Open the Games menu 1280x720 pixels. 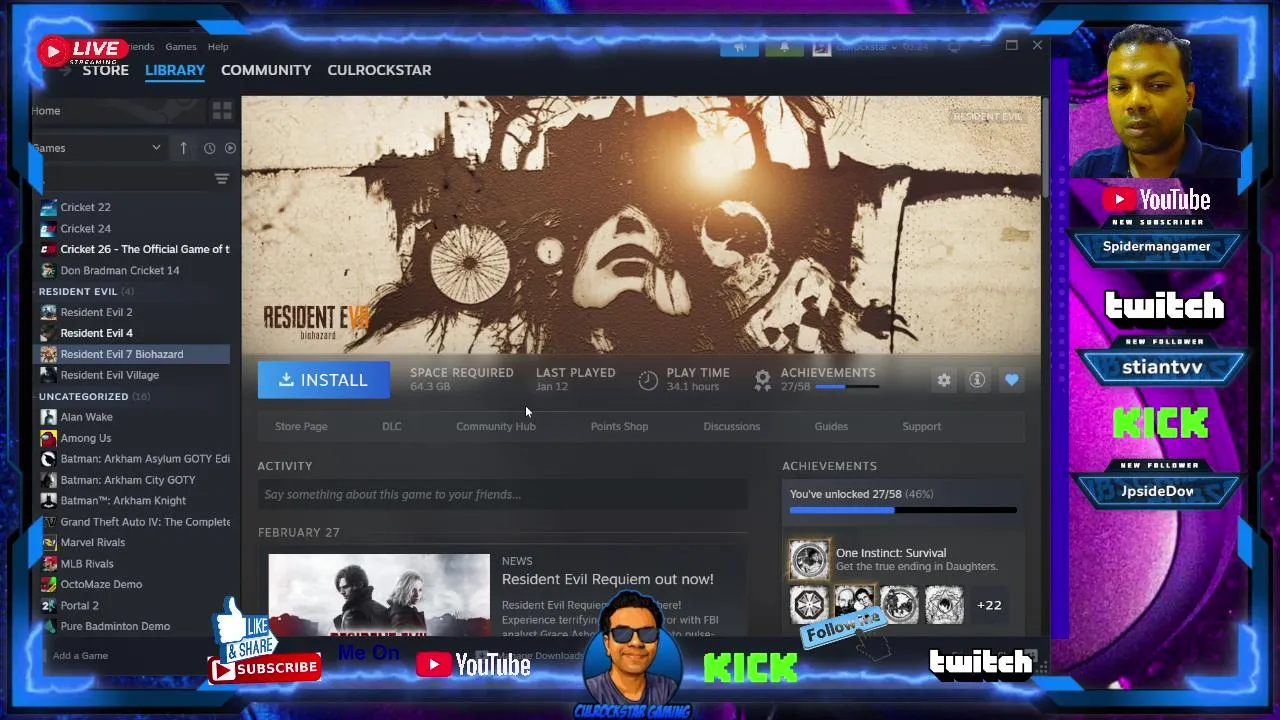(x=181, y=47)
